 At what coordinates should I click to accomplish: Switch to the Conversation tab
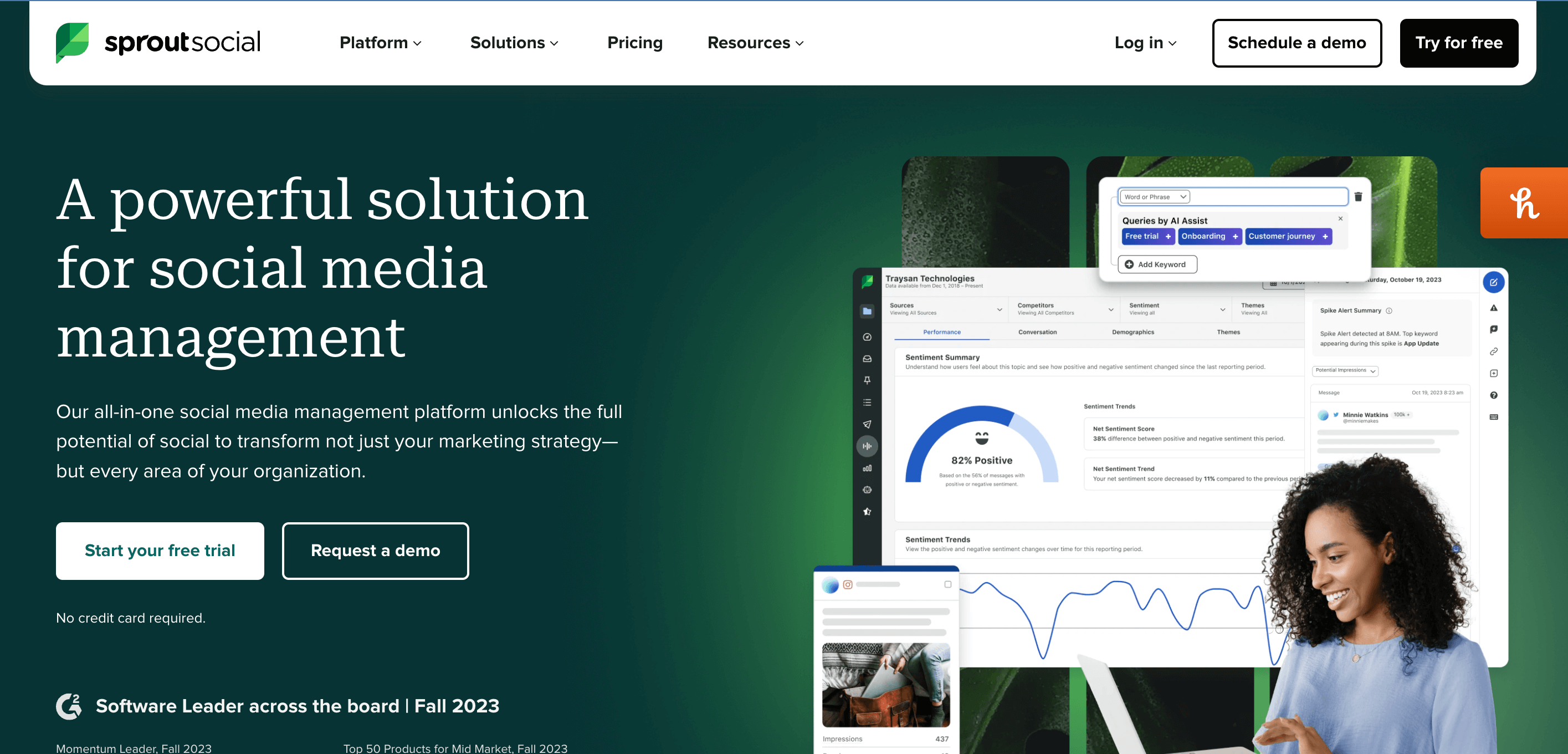click(1037, 333)
